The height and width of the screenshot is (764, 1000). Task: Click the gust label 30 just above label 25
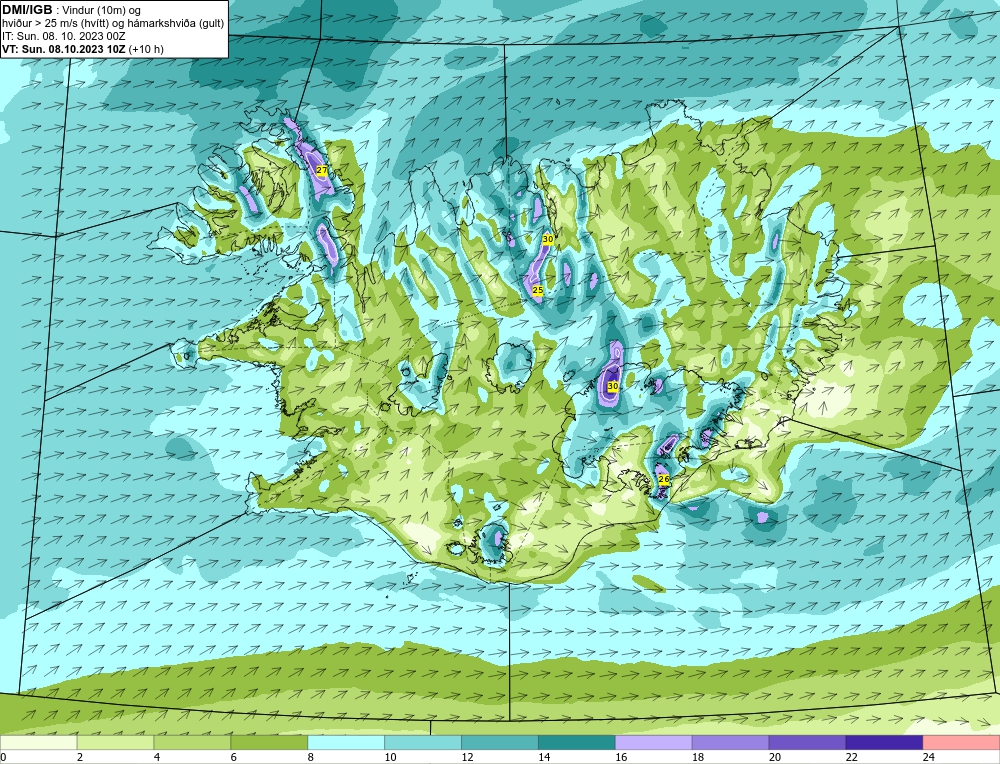click(x=548, y=239)
